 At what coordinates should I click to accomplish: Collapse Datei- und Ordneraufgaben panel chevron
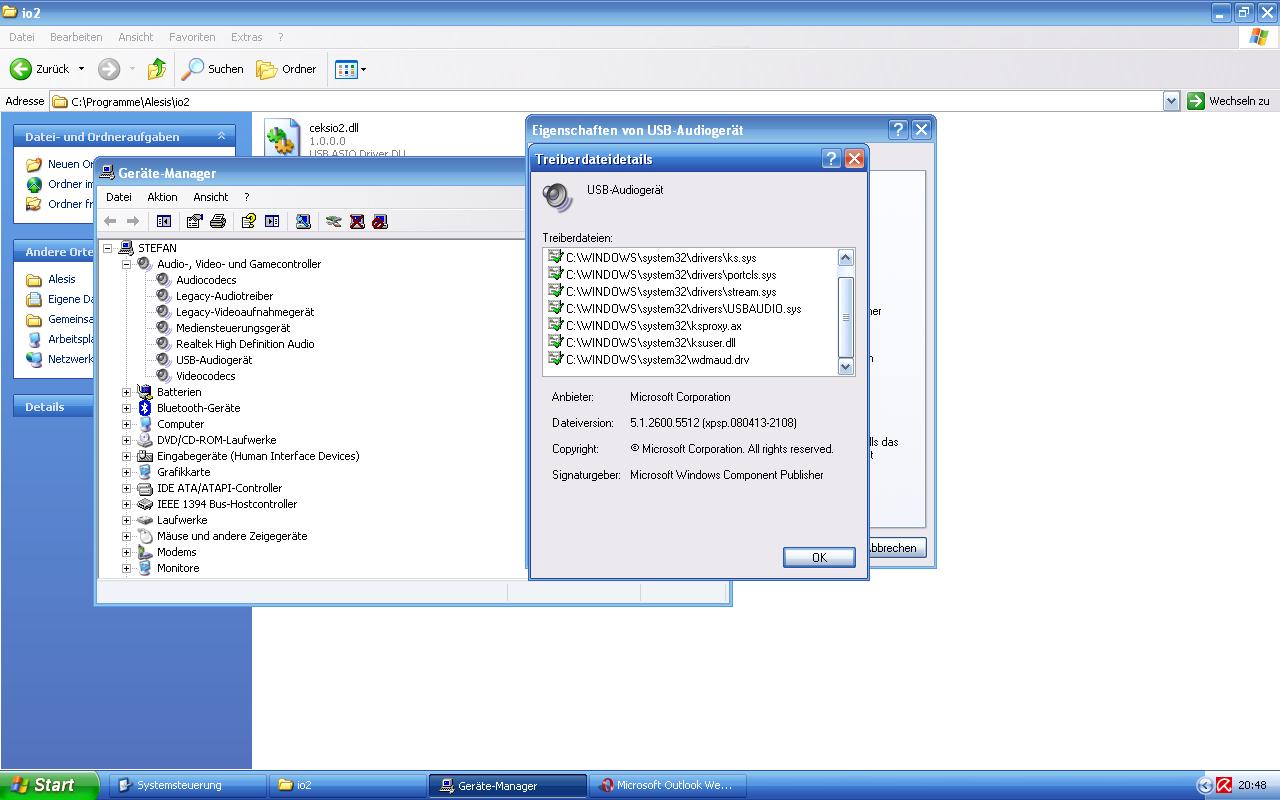(x=221, y=136)
